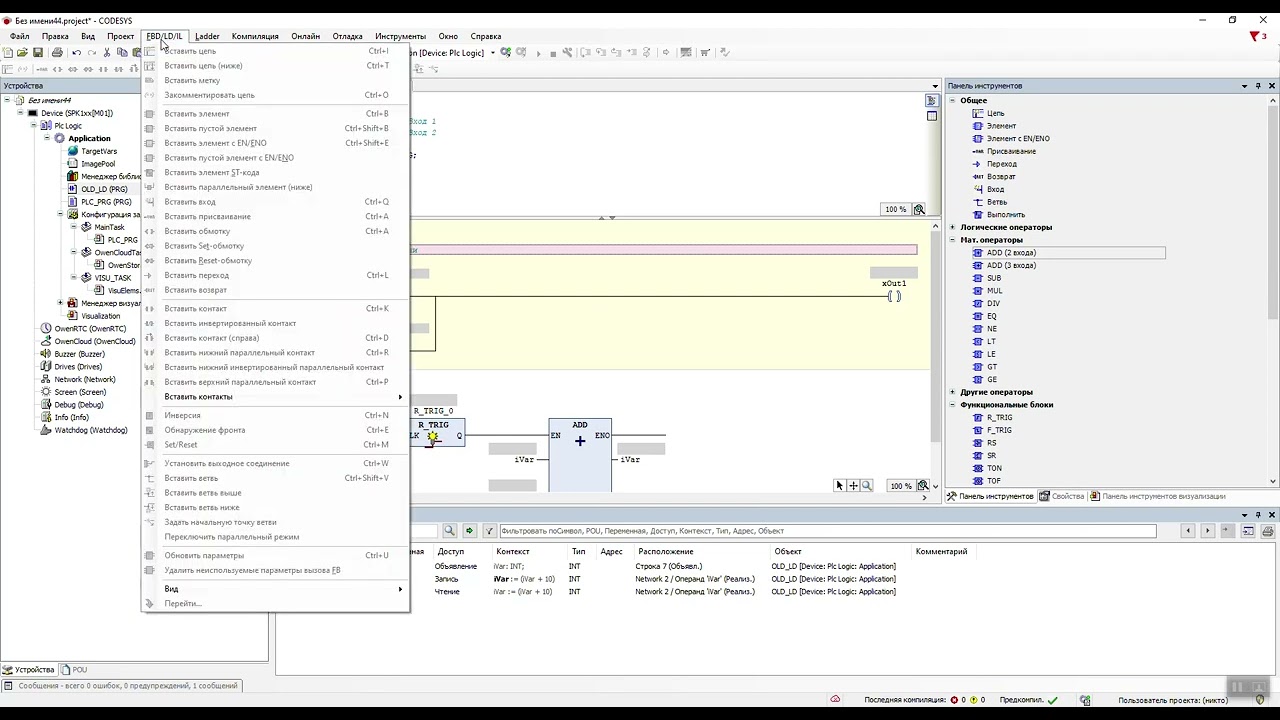
Task: Click the Undo arrow icon
Action: (76, 52)
